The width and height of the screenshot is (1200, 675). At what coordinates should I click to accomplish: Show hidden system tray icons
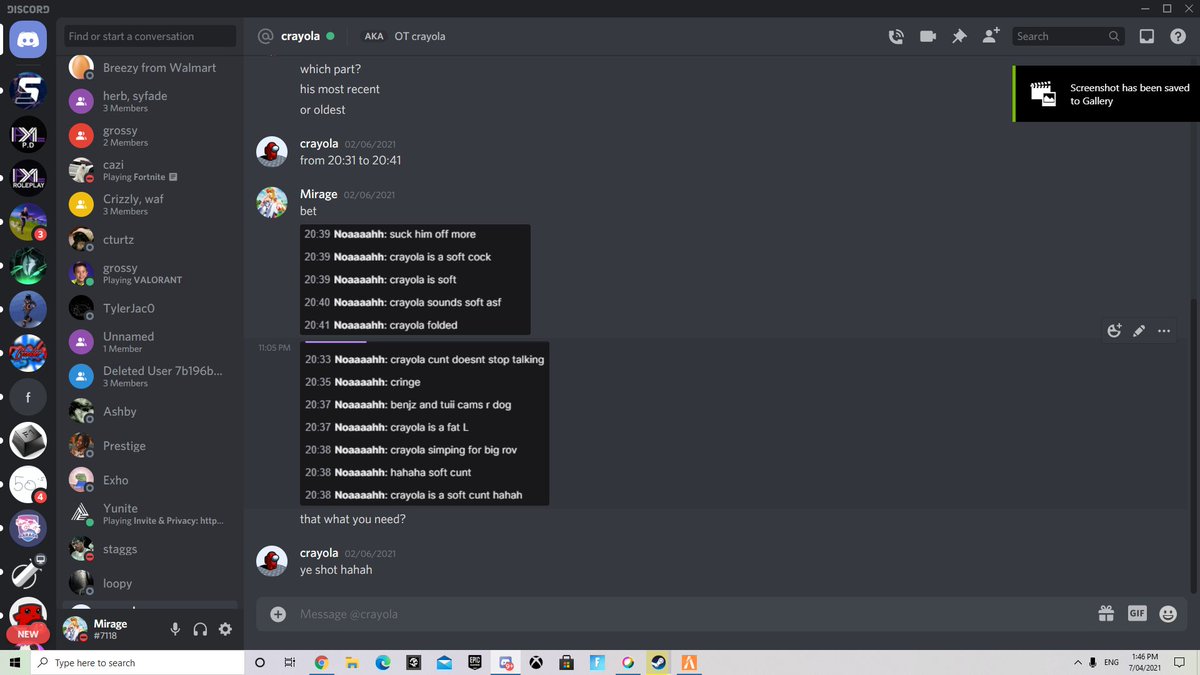[1078, 662]
